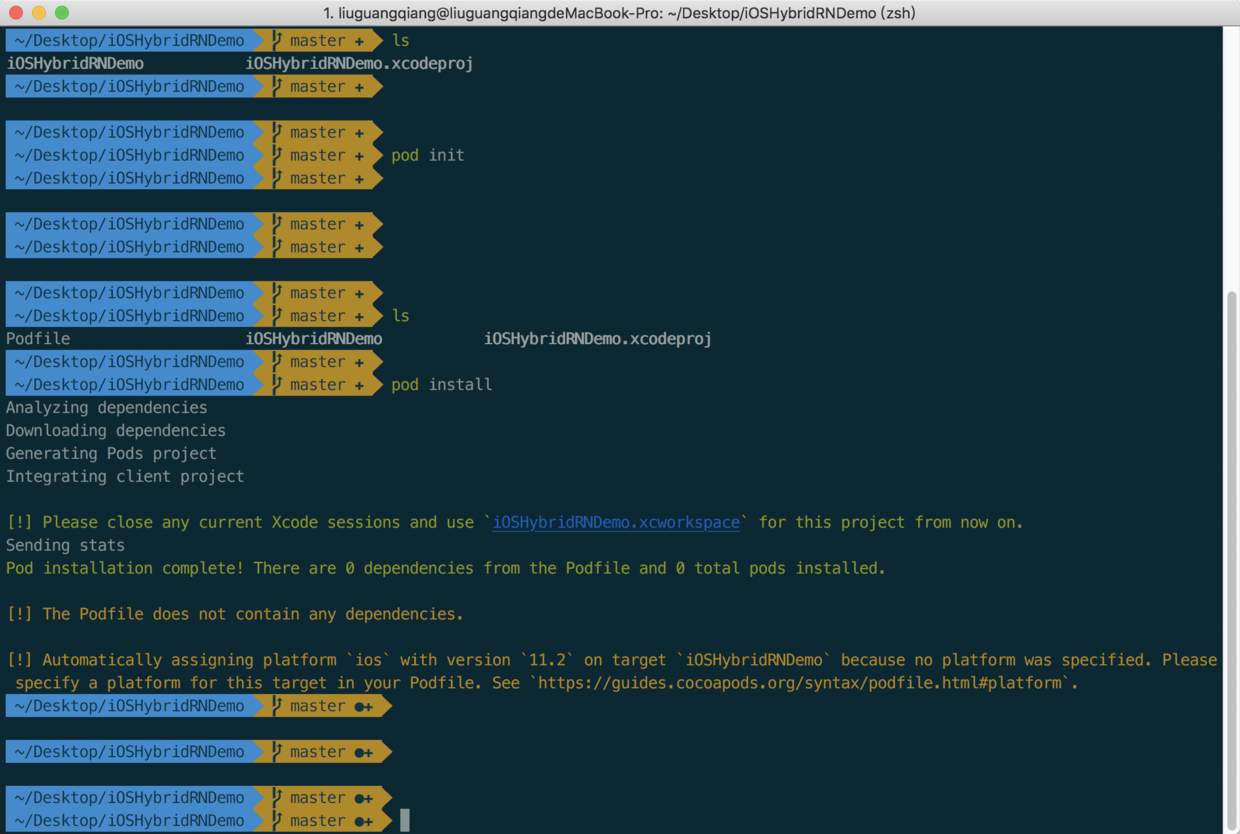Click the yellow minimize window button
This screenshot has height=834, width=1240.
[39, 13]
